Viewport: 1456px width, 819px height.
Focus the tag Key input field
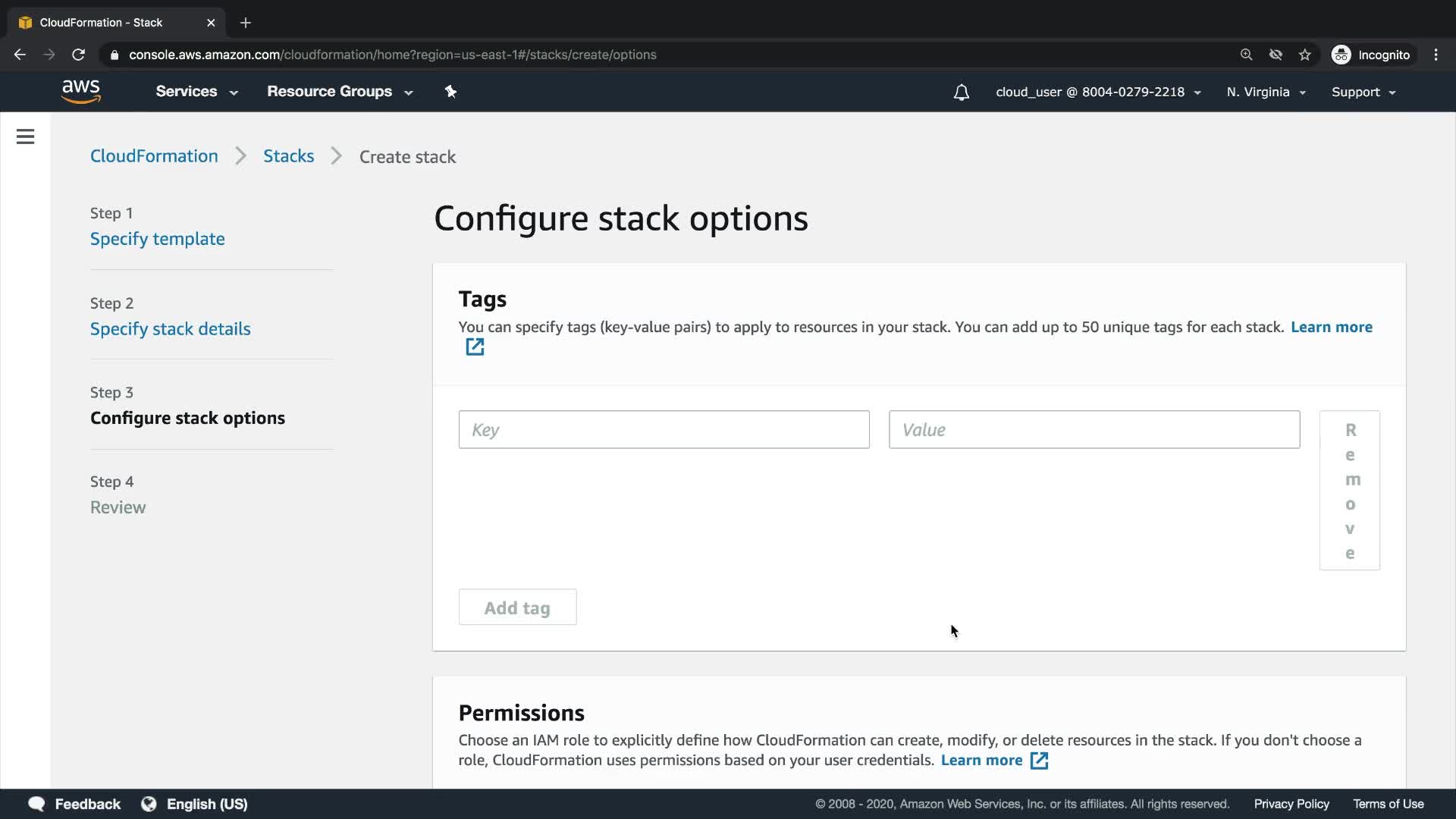[664, 430]
